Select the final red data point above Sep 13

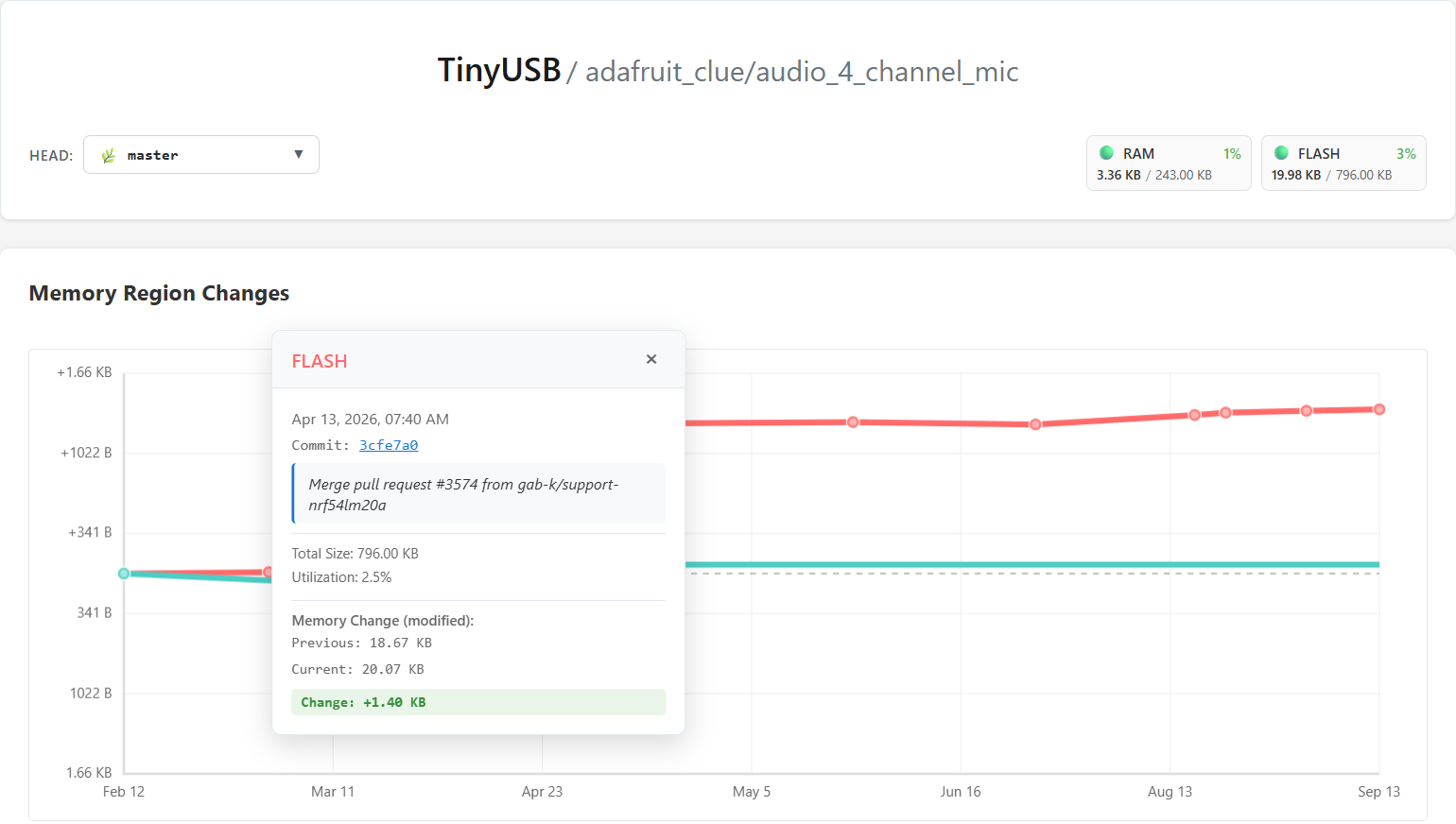[x=1379, y=409]
